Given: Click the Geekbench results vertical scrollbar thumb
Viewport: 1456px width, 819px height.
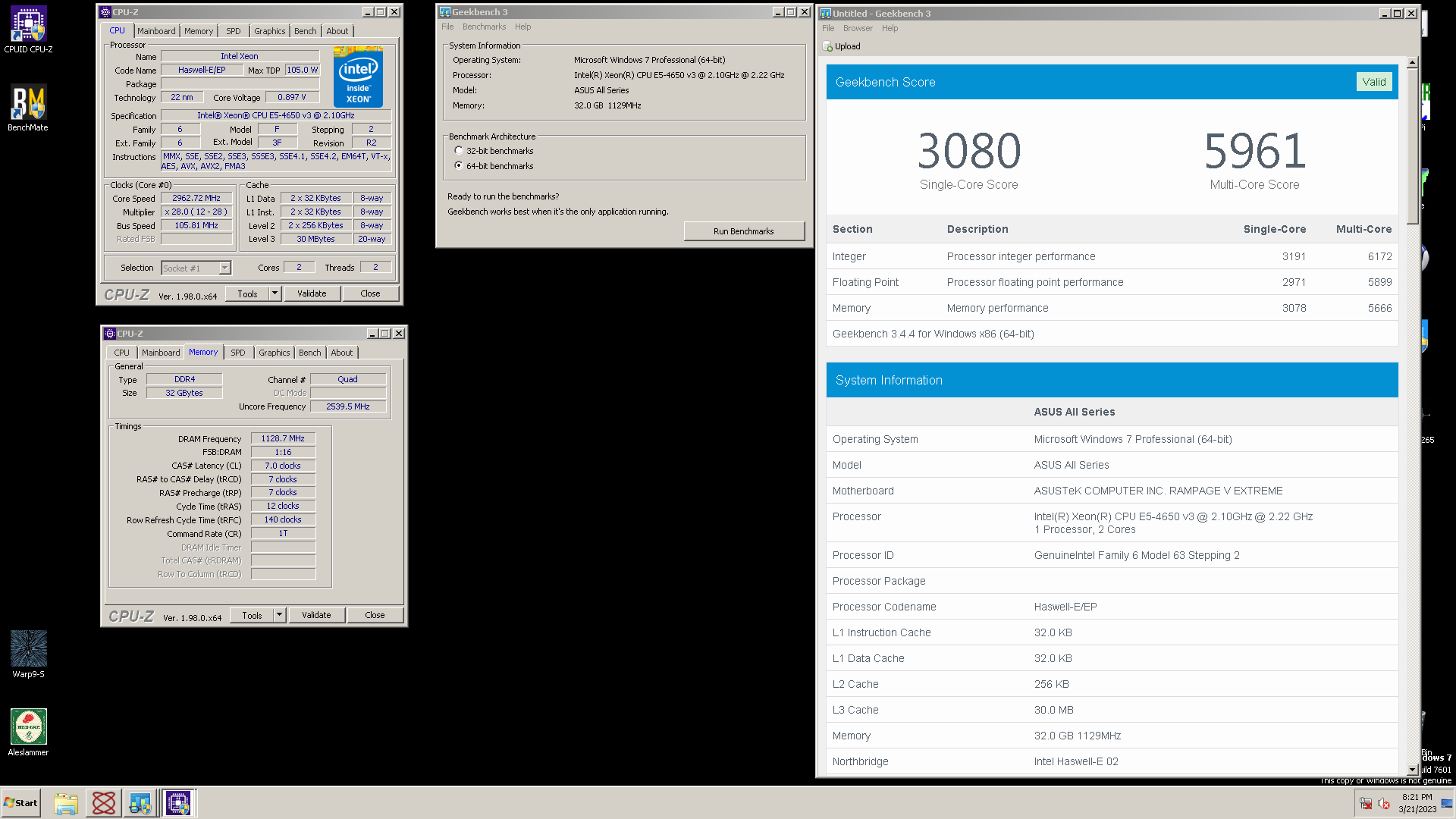Looking at the screenshot, I should tap(1412, 147).
